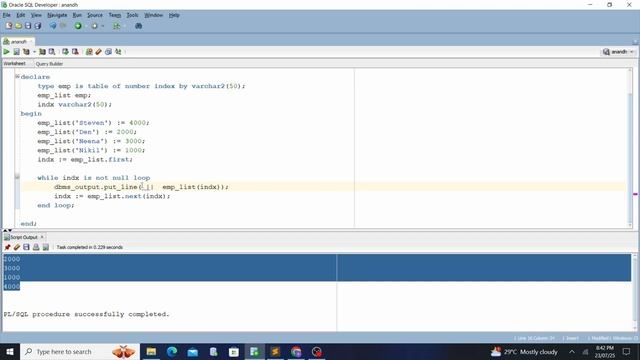Click the Unshared SQL Worksheet icon
Image resolution: width=640 pixels, height=360 pixels.
89,52
